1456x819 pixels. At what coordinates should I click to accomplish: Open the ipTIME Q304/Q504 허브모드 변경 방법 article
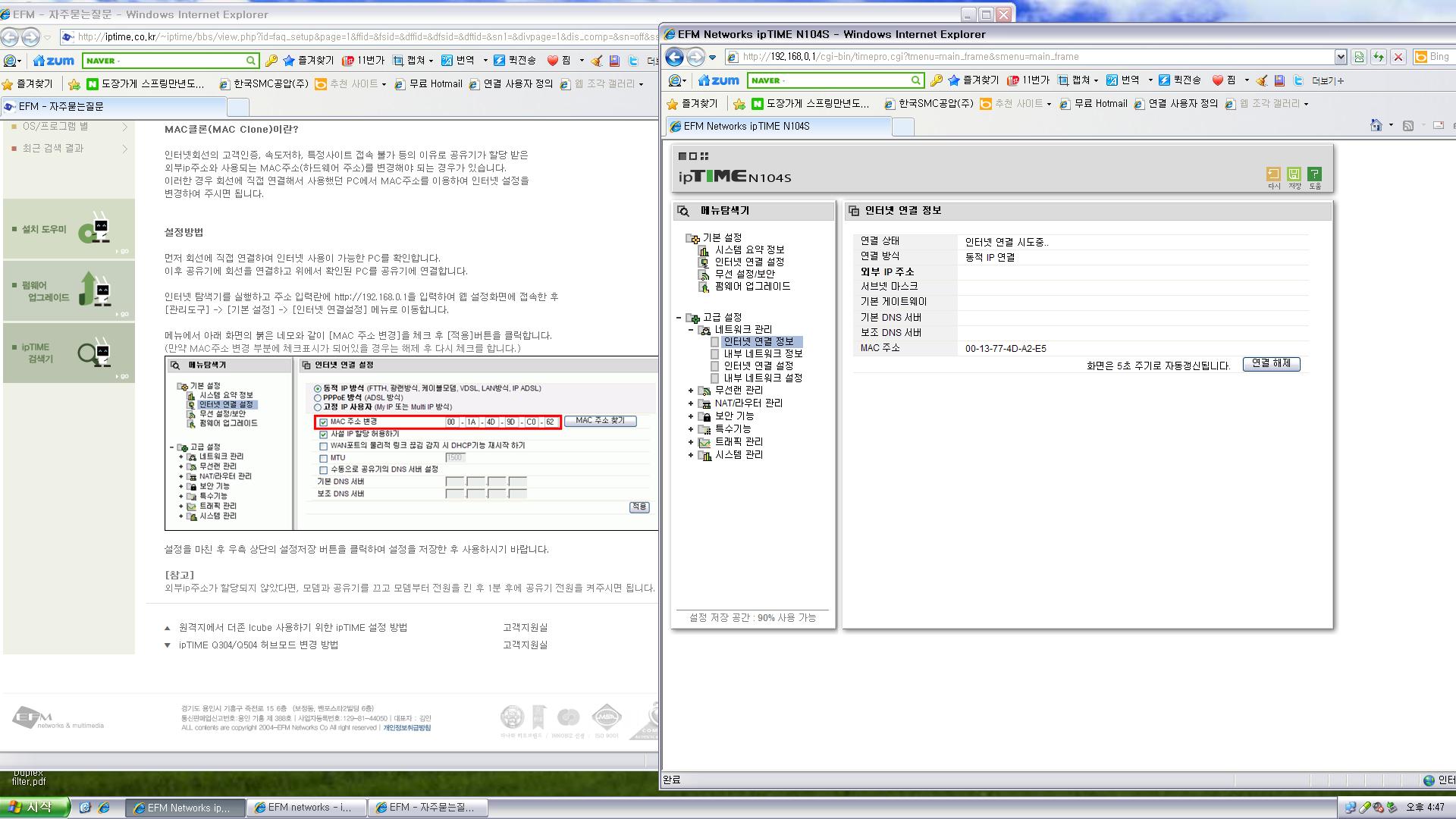[x=259, y=645]
